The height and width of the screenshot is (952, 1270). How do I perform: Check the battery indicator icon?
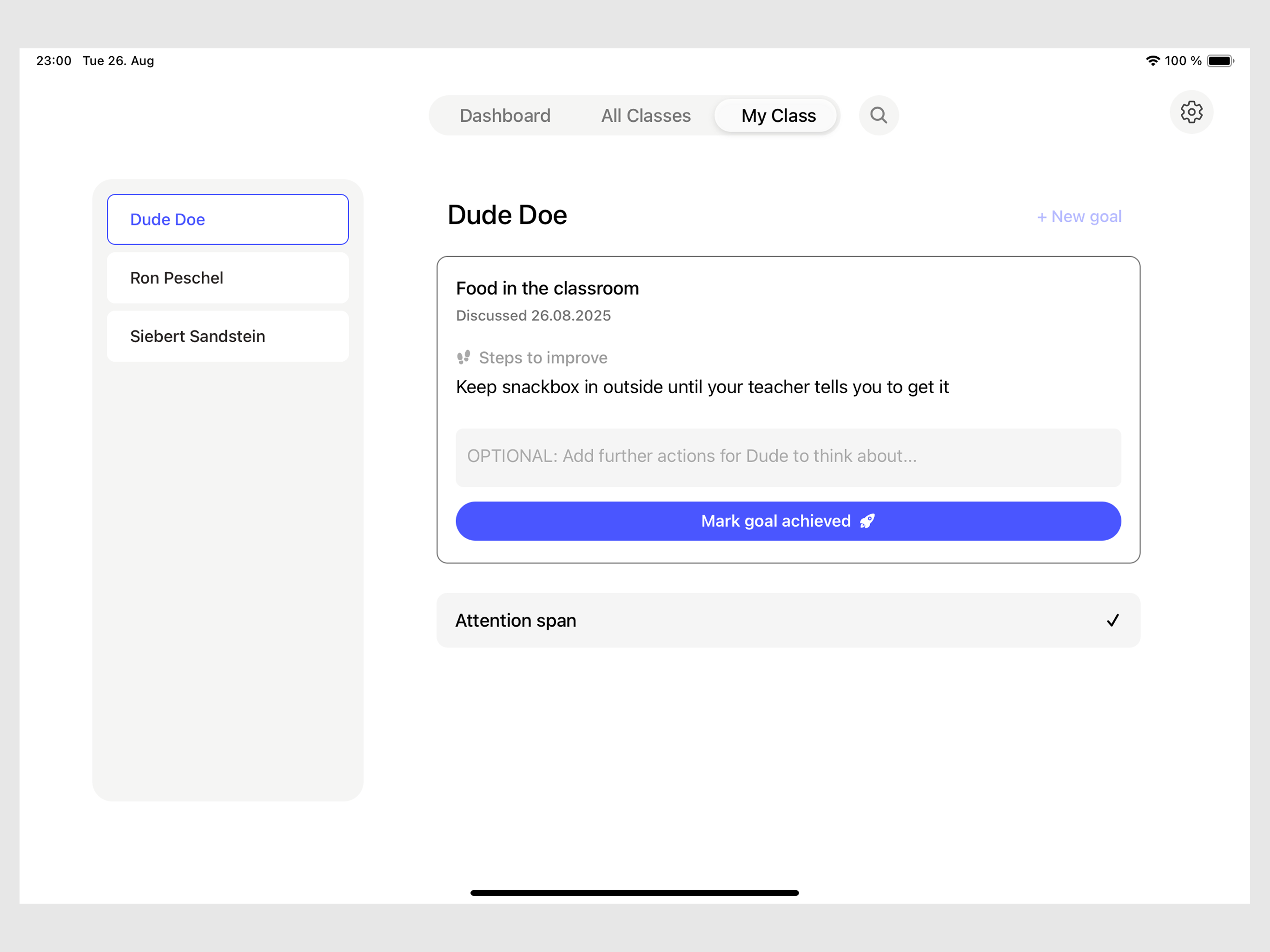(x=1220, y=61)
